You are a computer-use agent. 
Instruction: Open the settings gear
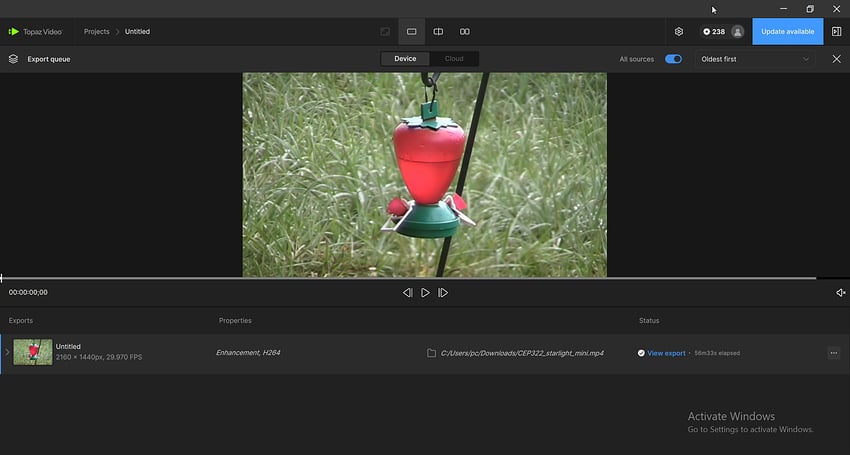(x=679, y=31)
